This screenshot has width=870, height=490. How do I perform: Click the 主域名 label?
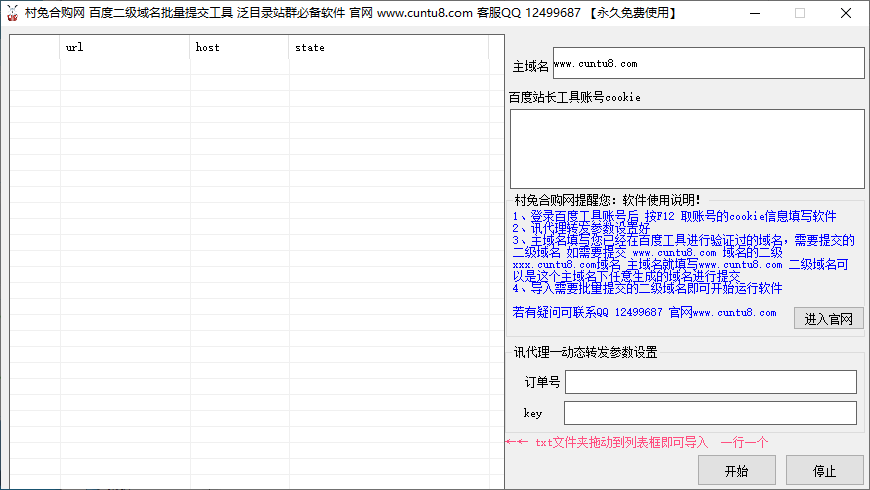tap(530, 67)
